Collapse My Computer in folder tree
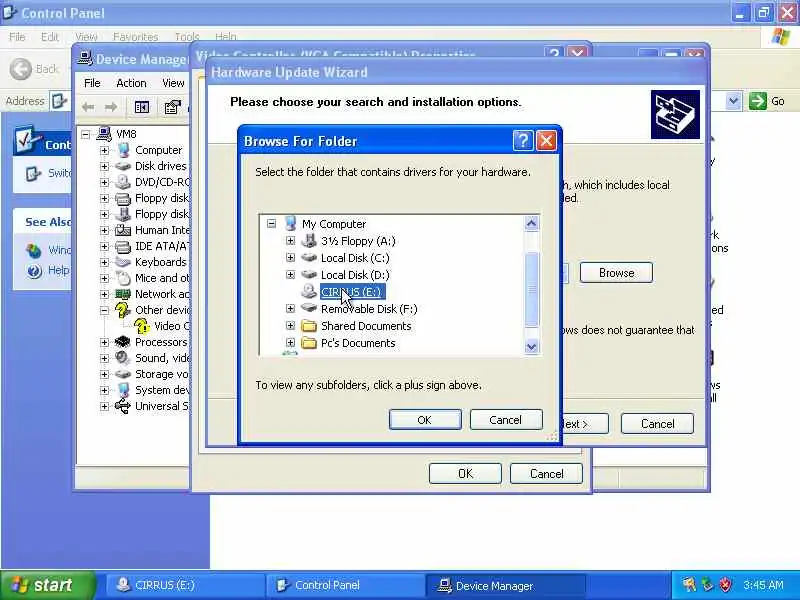 click(271, 223)
